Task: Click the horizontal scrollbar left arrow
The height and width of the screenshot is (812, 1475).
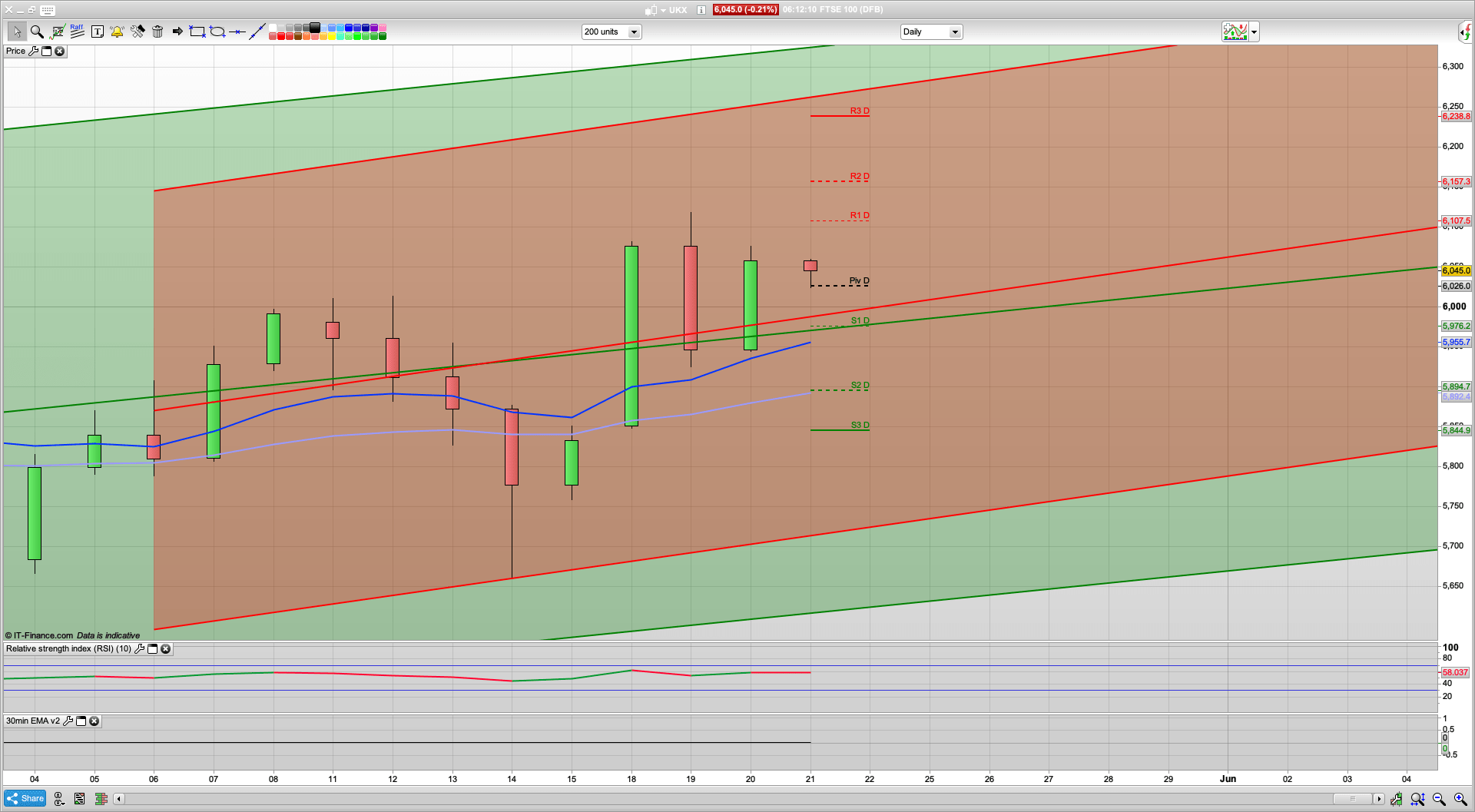Action: point(118,799)
